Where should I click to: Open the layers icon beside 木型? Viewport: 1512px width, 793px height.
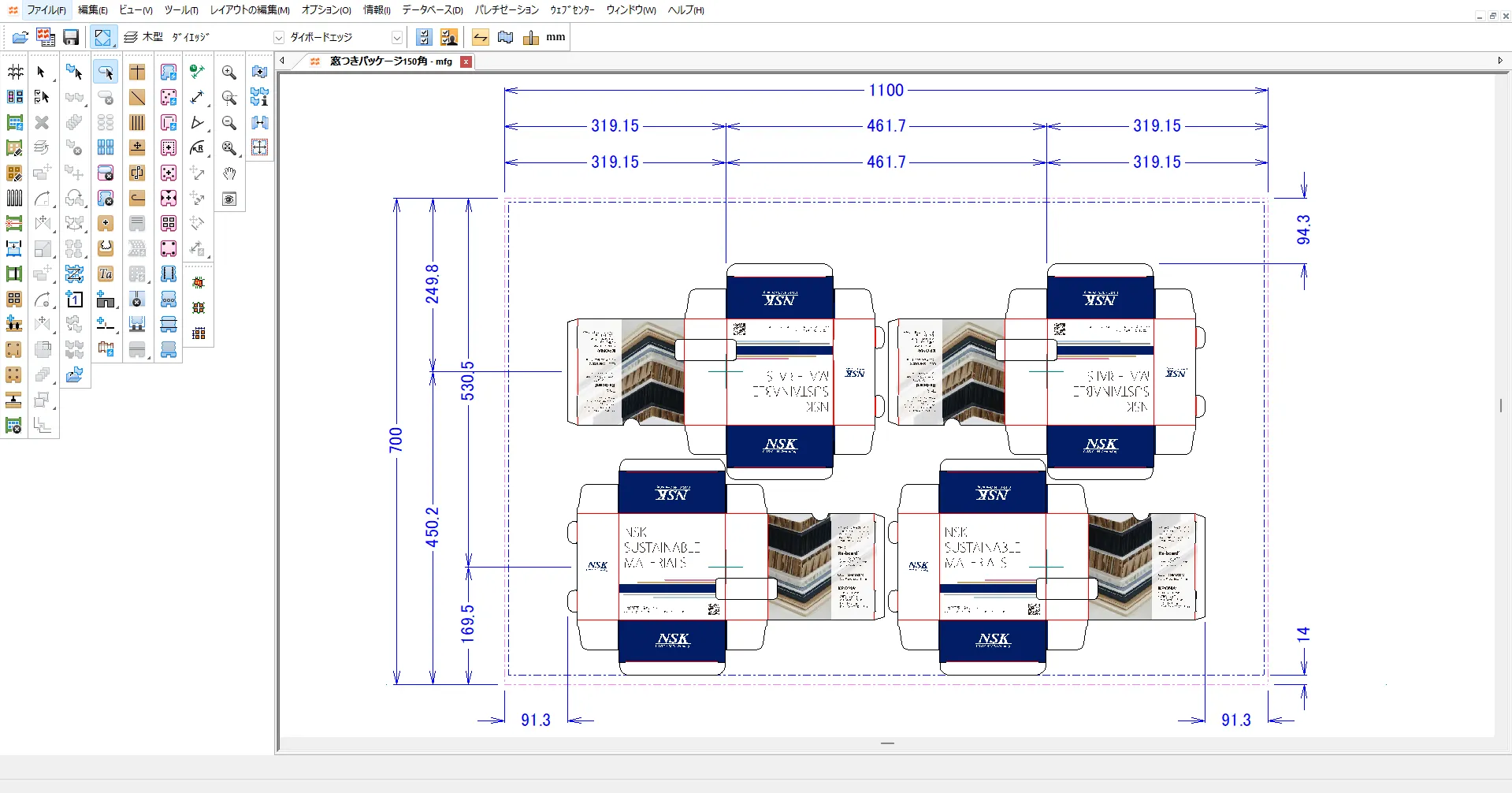point(129,36)
